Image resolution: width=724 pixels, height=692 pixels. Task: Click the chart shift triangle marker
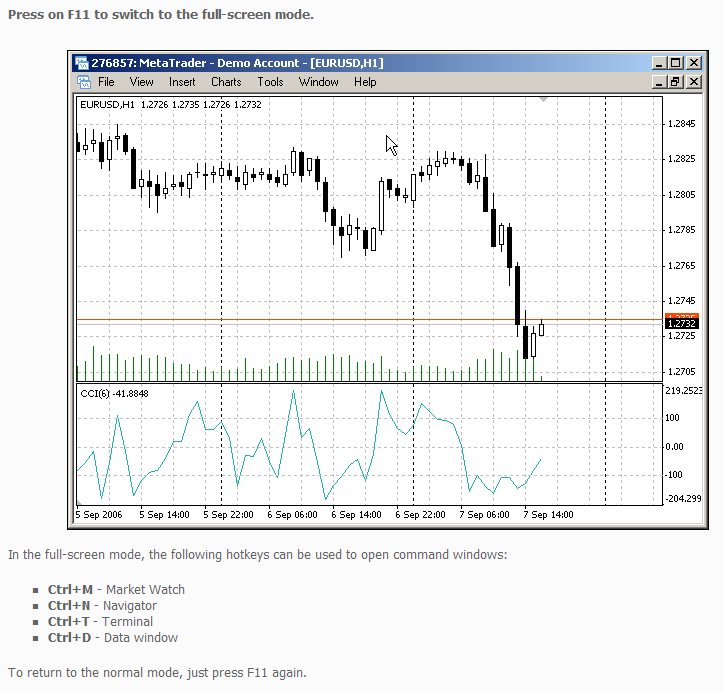543,99
